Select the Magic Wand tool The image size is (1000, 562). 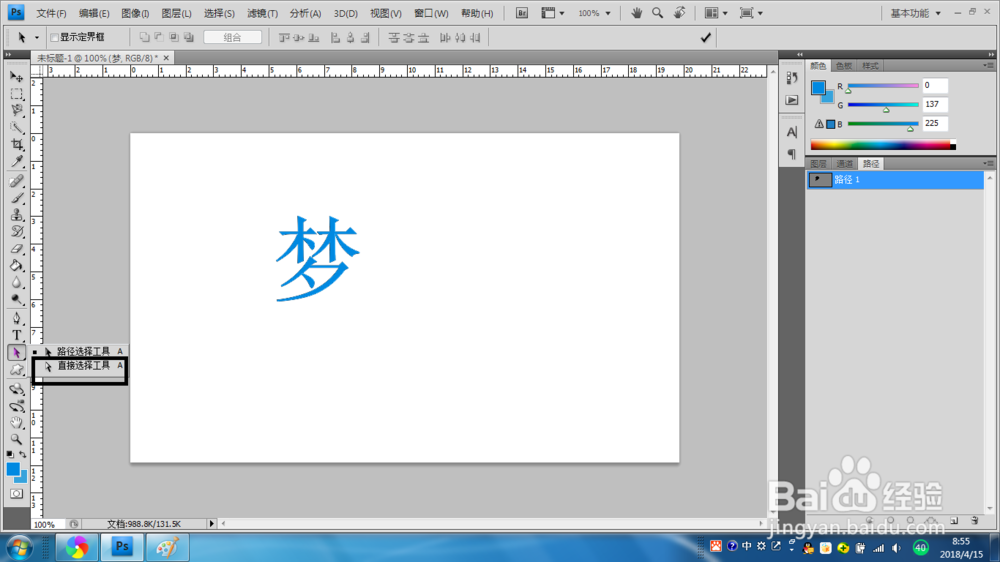17,128
